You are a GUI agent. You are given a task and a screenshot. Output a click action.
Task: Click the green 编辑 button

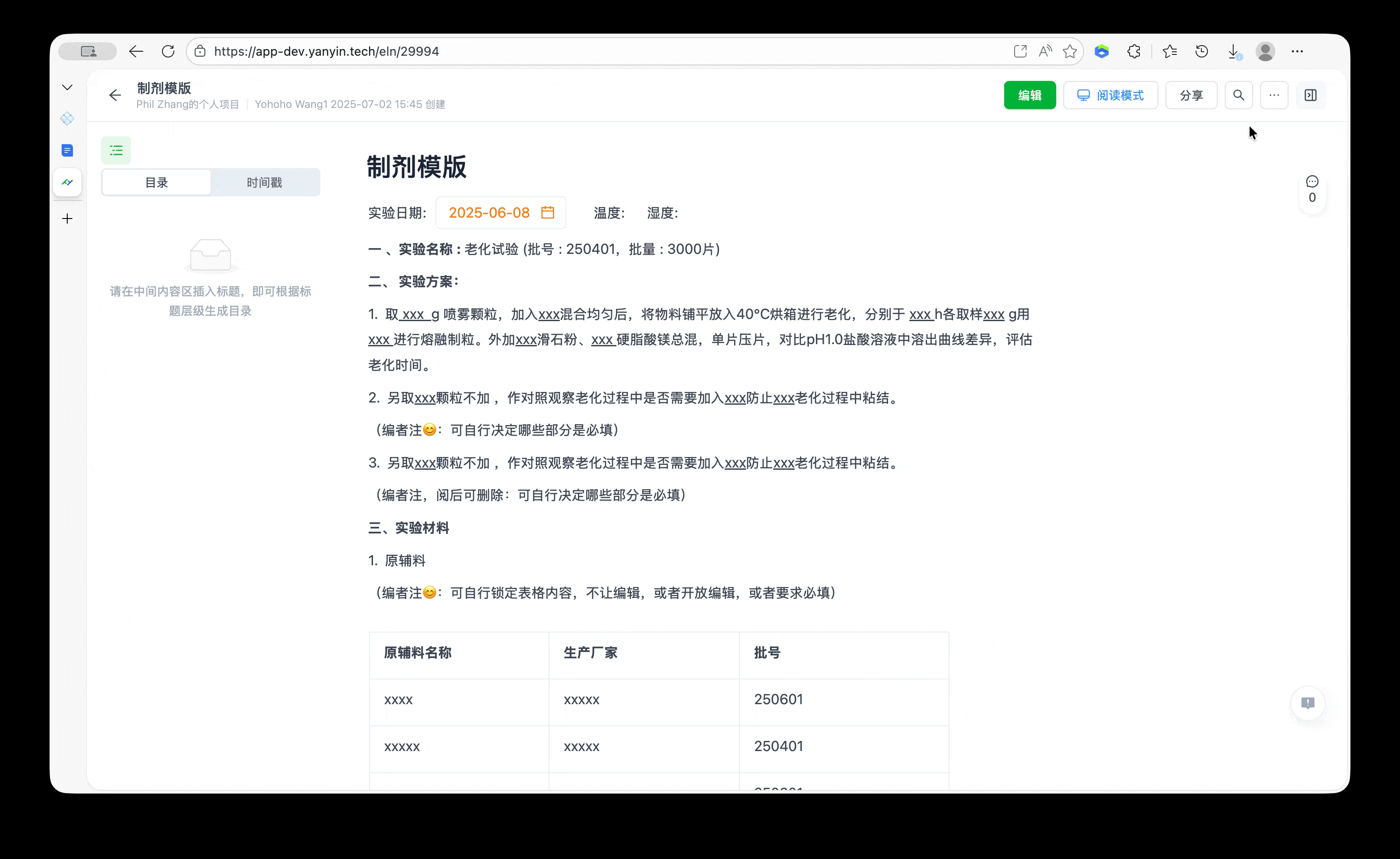point(1030,95)
